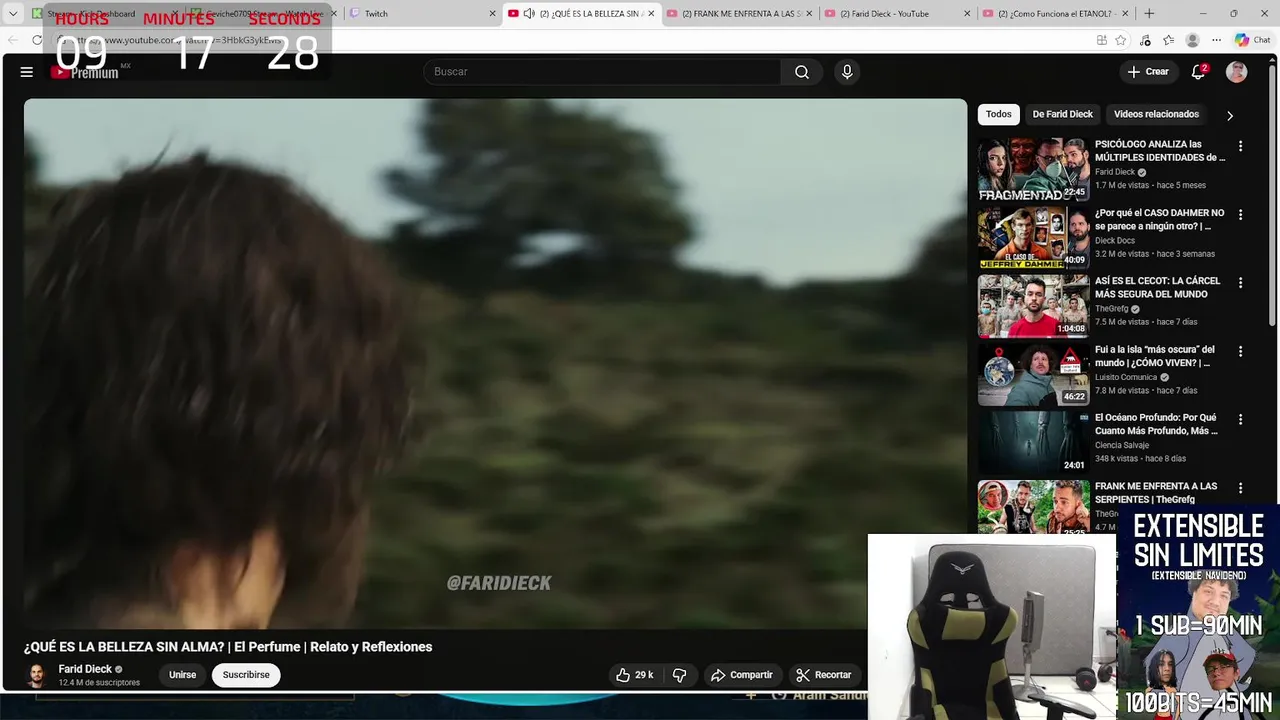Viewport: 1280px width, 720px height.
Task: Open options for El Océano Profundo video
Action: click(1241, 420)
